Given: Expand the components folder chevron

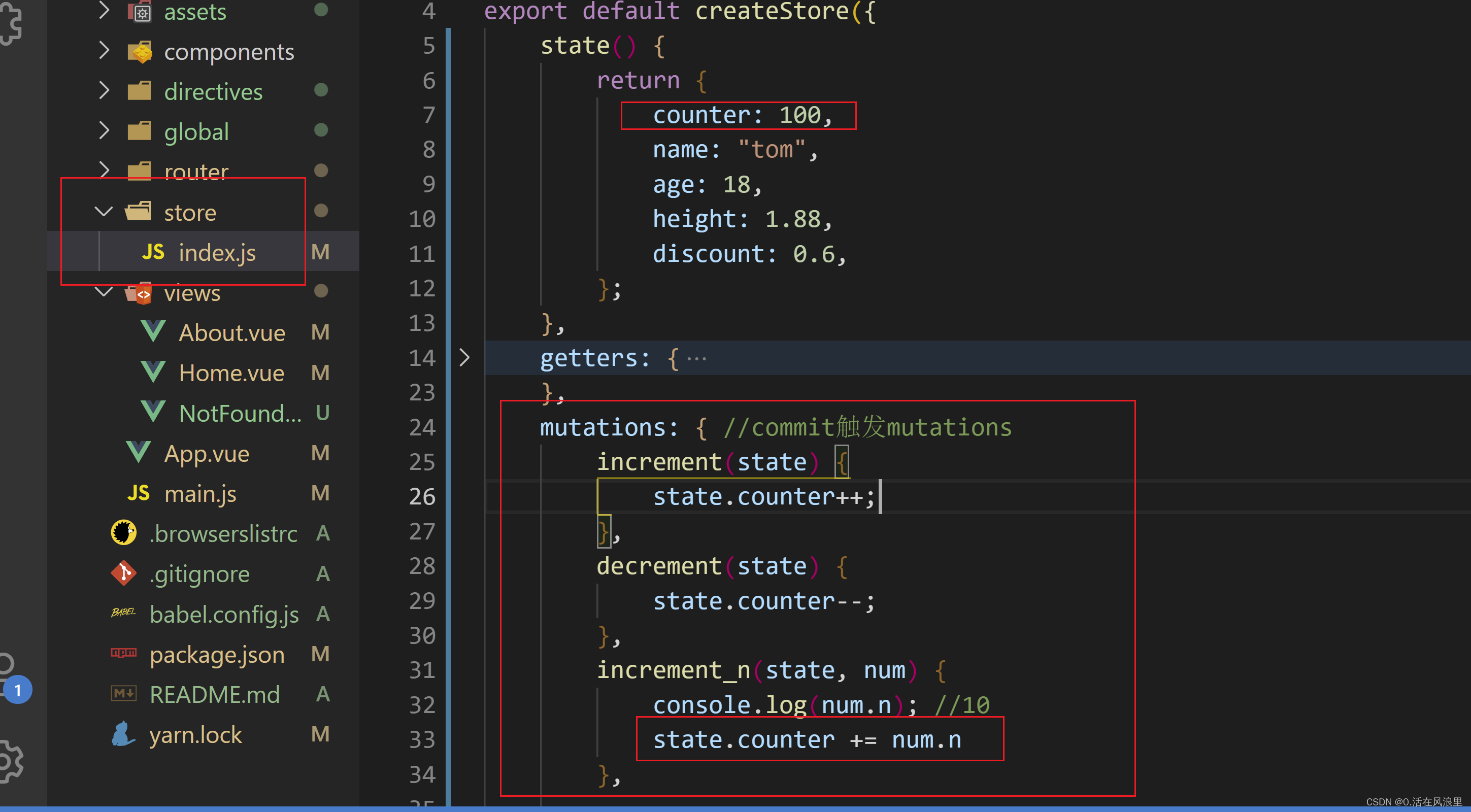Looking at the screenshot, I should pyautogui.click(x=104, y=51).
